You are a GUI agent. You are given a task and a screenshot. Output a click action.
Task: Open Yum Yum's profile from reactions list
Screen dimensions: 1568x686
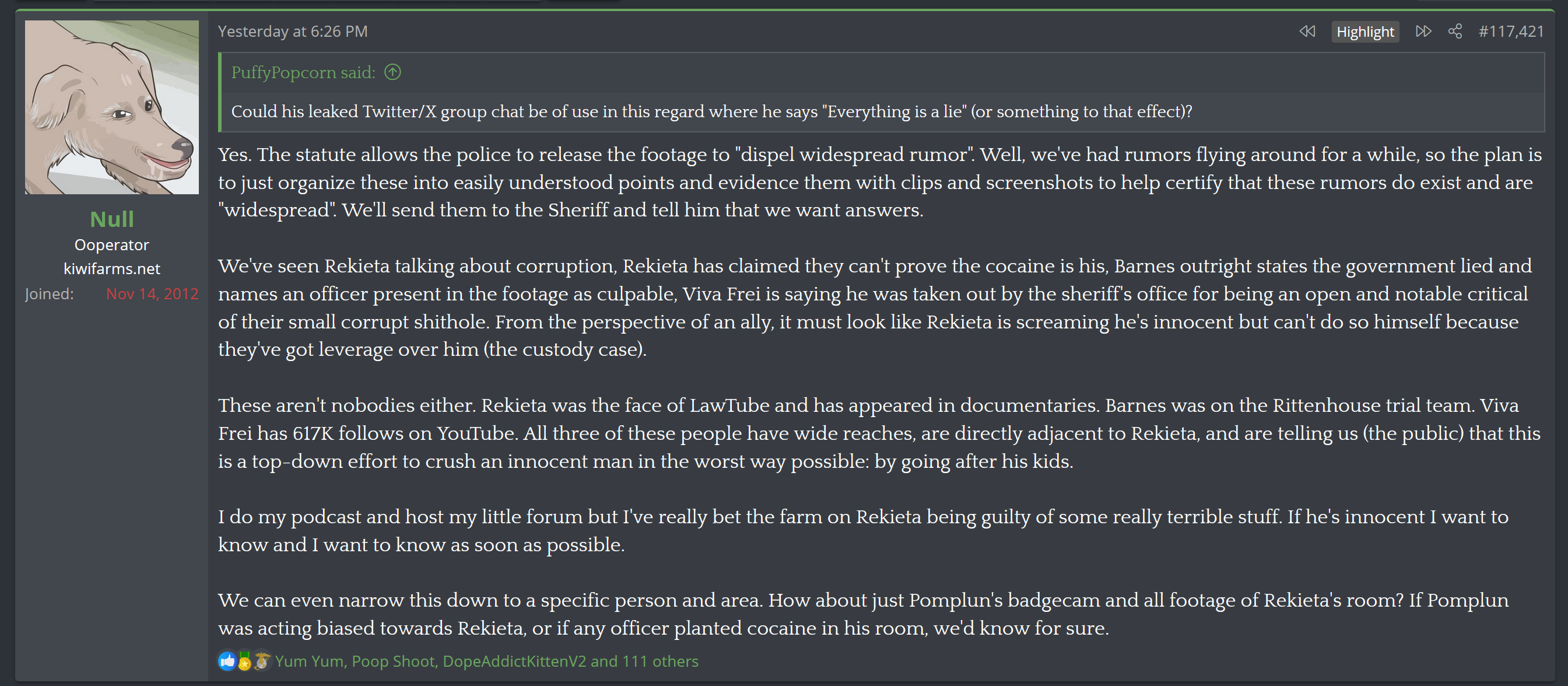pyautogui.click(x=308, y=661)
